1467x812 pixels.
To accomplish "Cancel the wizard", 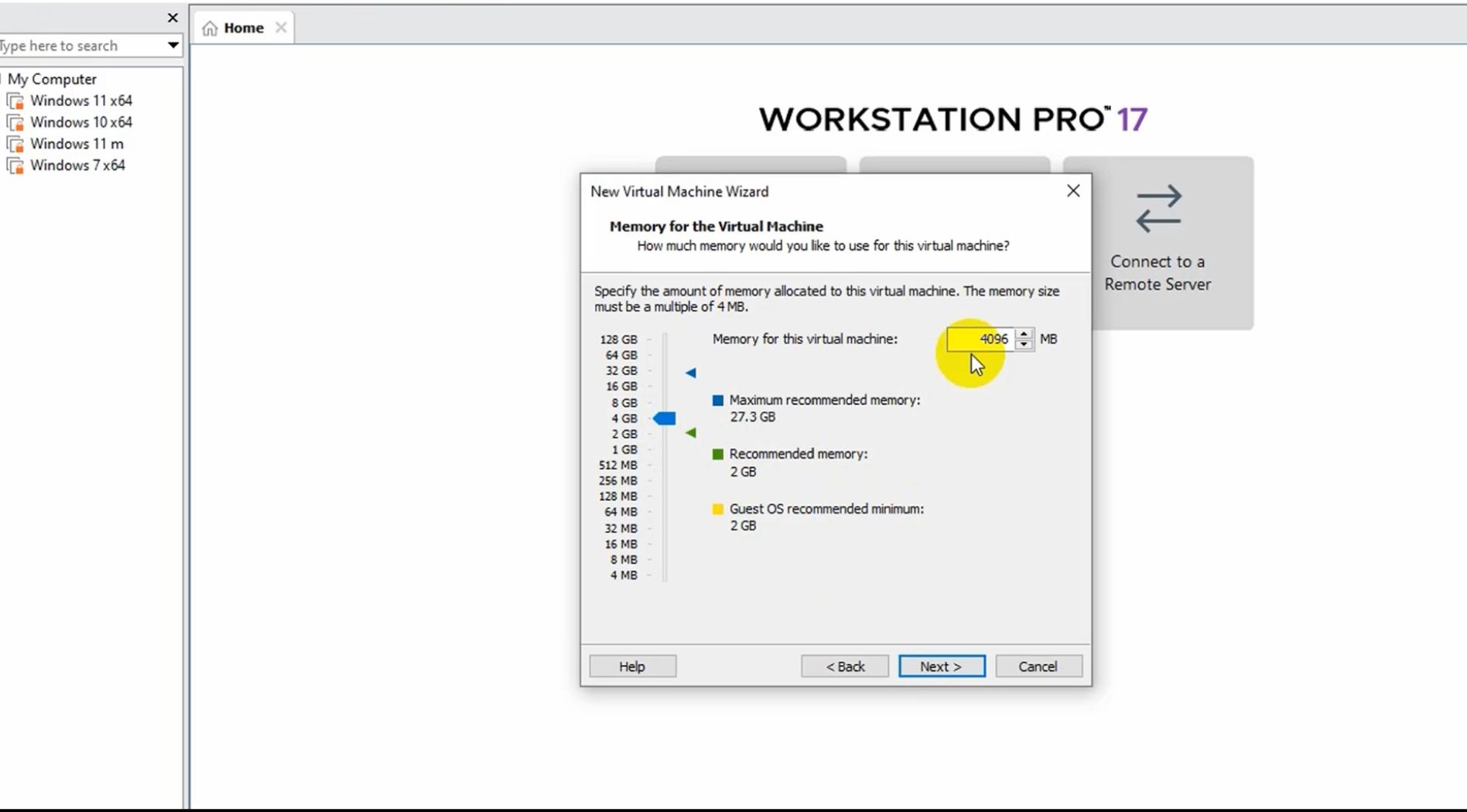I will pos(1038,667).
